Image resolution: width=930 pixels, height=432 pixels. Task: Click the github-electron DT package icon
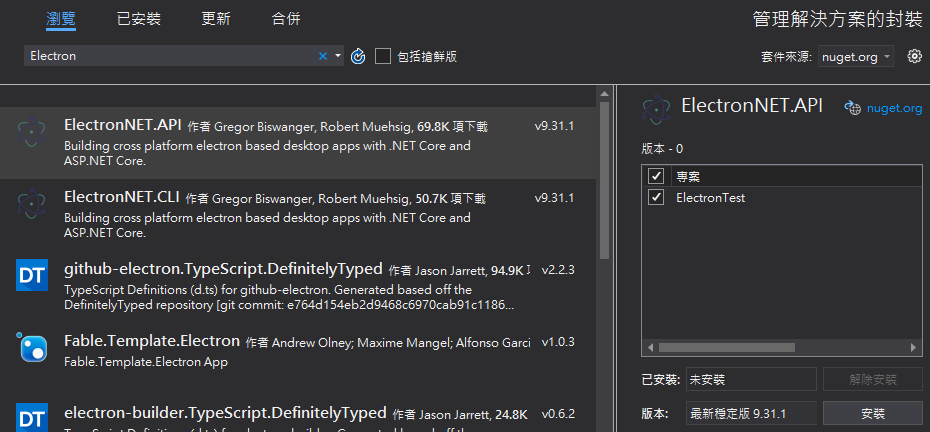(31, 275)
